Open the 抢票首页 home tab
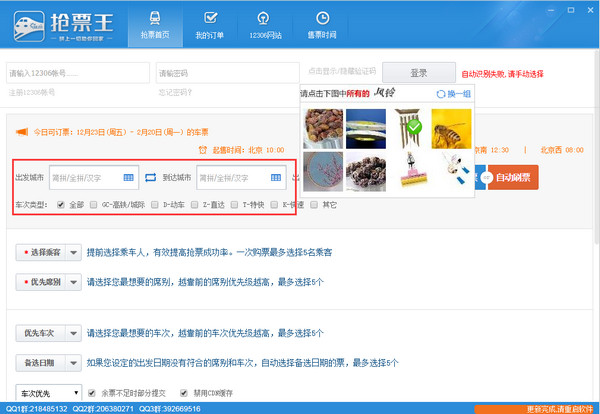600x414 pixels. click(154, 24)
